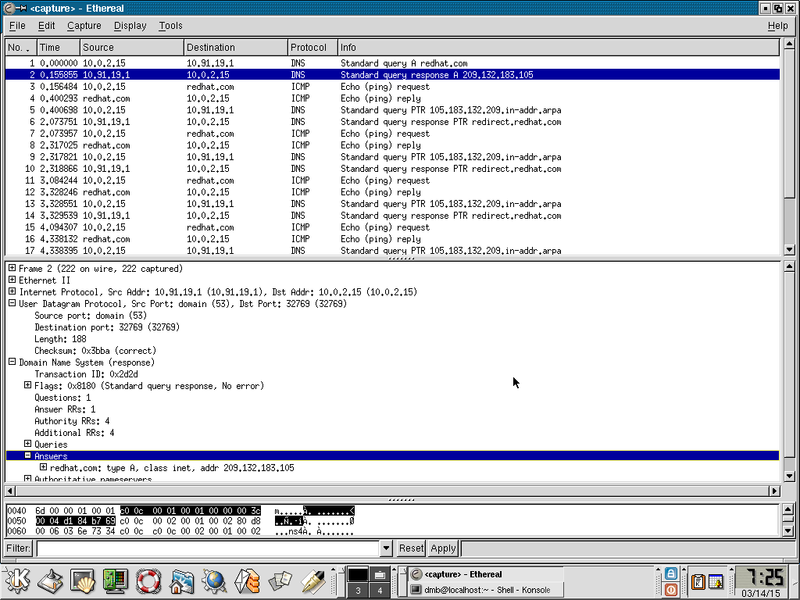Screen dimensions: 800x600
Task: Switch to the Ethereal capture taskbar entry
Action: 485,574
